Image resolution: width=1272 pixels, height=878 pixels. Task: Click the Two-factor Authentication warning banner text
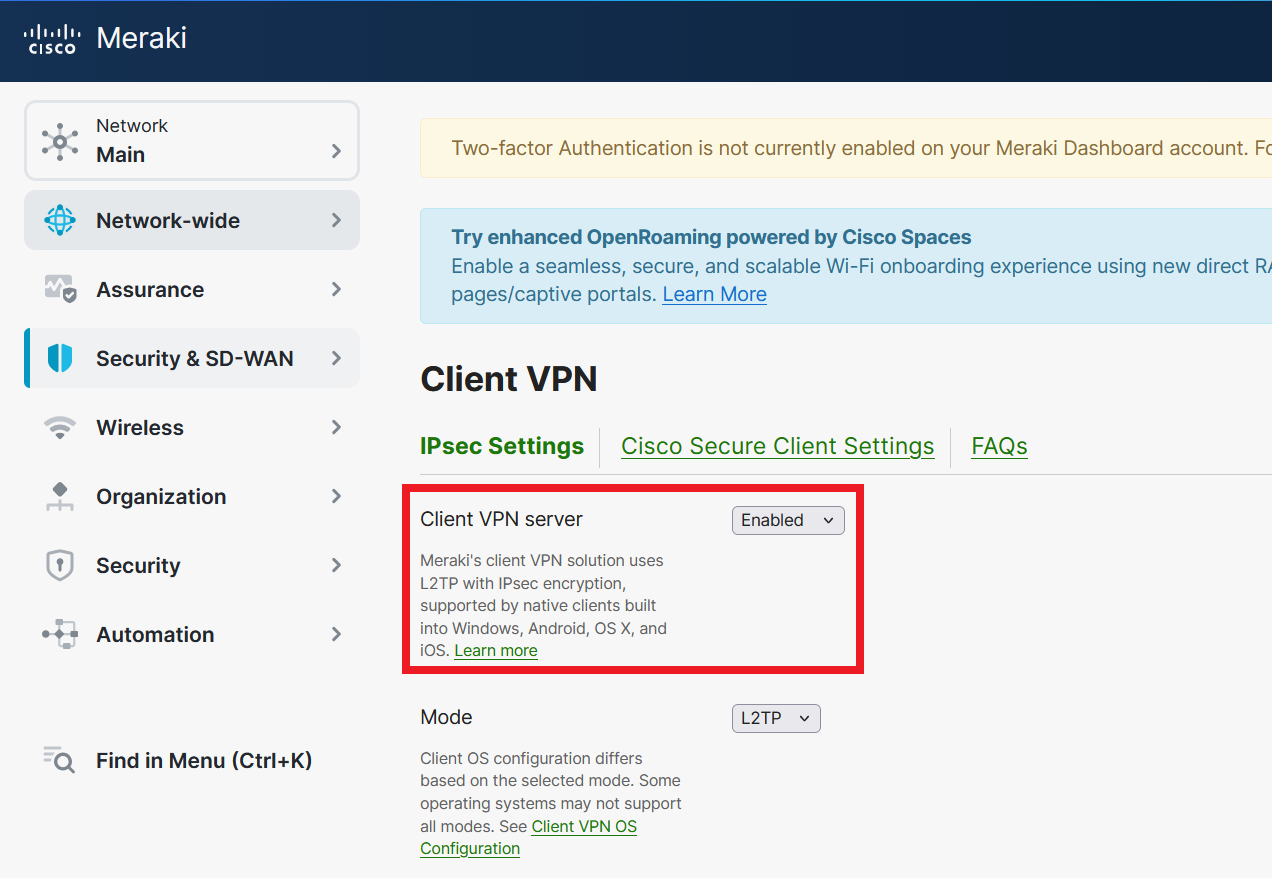(x=861, y=148)
